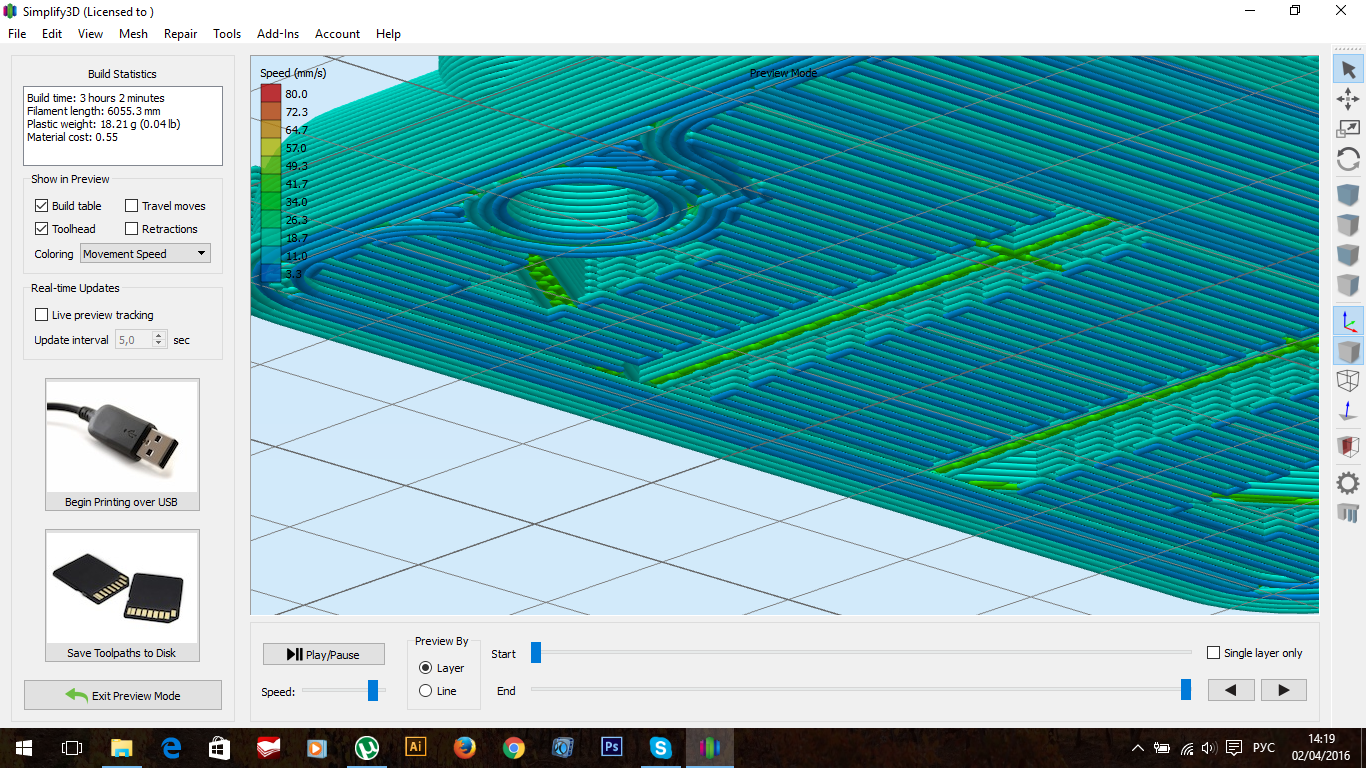The image size is (1366, 768).
Task: Click the rotate view tool icon
Action: [1348, 159]
